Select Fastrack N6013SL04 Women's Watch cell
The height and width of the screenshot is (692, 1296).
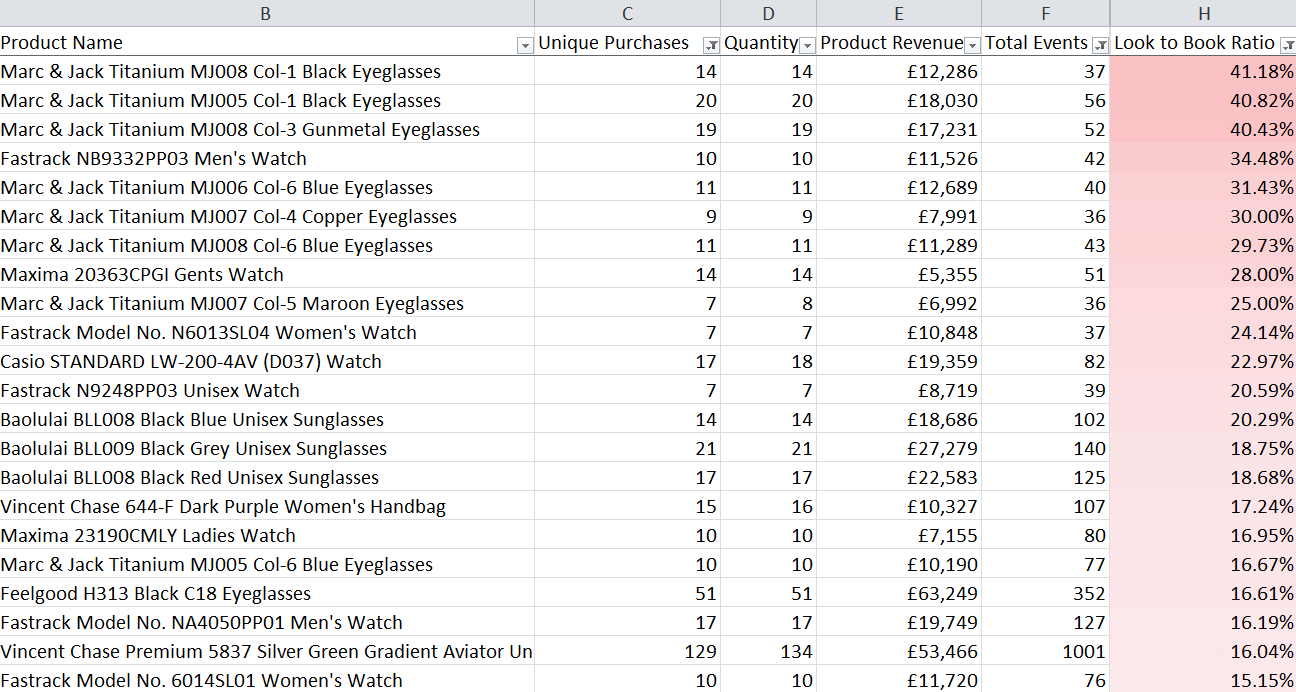pos(267,332)
